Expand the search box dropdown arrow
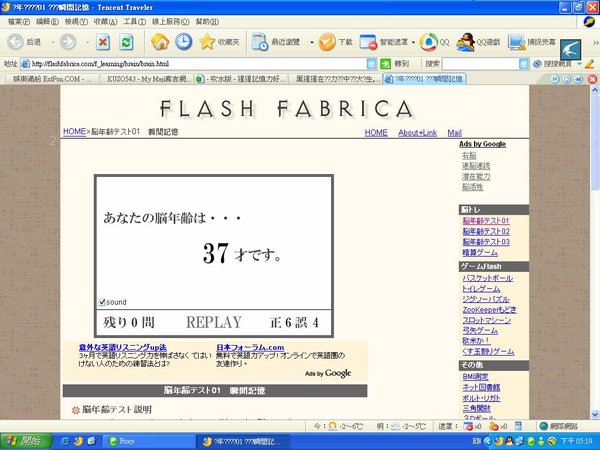The width and height of the screenshot is (600, 450). pyautogui.click(x=524, y=63)
